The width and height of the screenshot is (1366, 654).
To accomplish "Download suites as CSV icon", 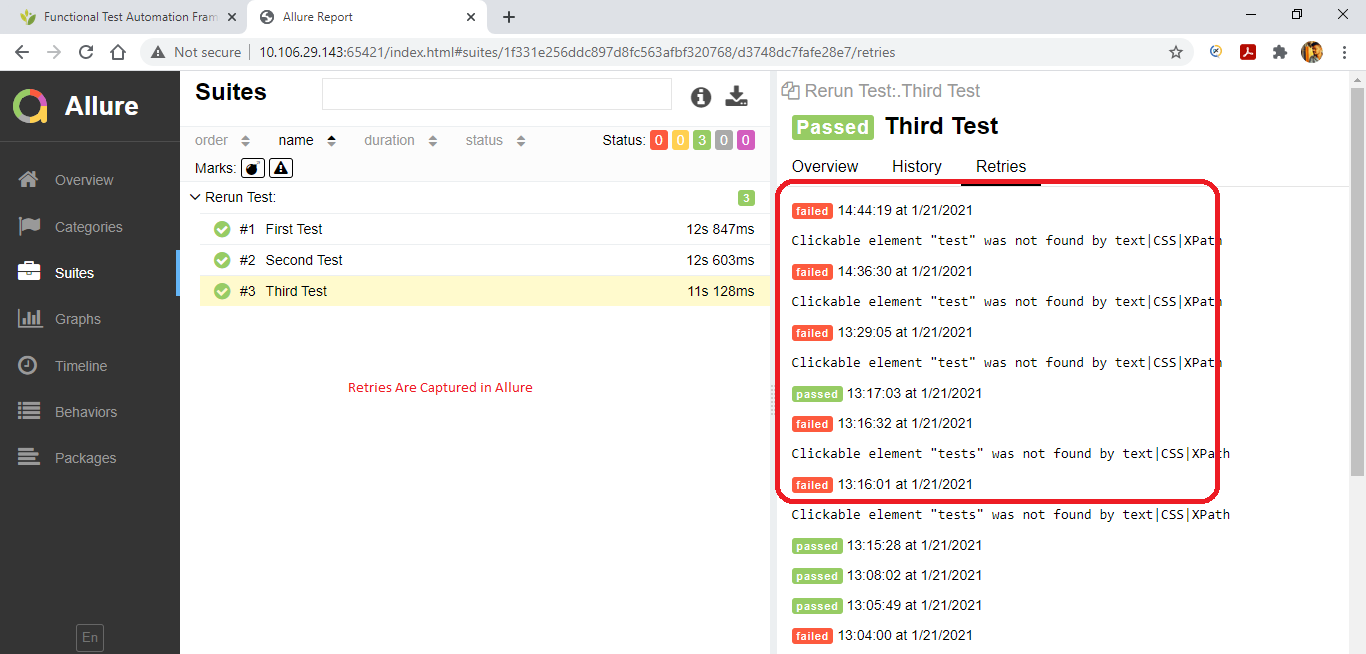I will [x=736, y=96].
